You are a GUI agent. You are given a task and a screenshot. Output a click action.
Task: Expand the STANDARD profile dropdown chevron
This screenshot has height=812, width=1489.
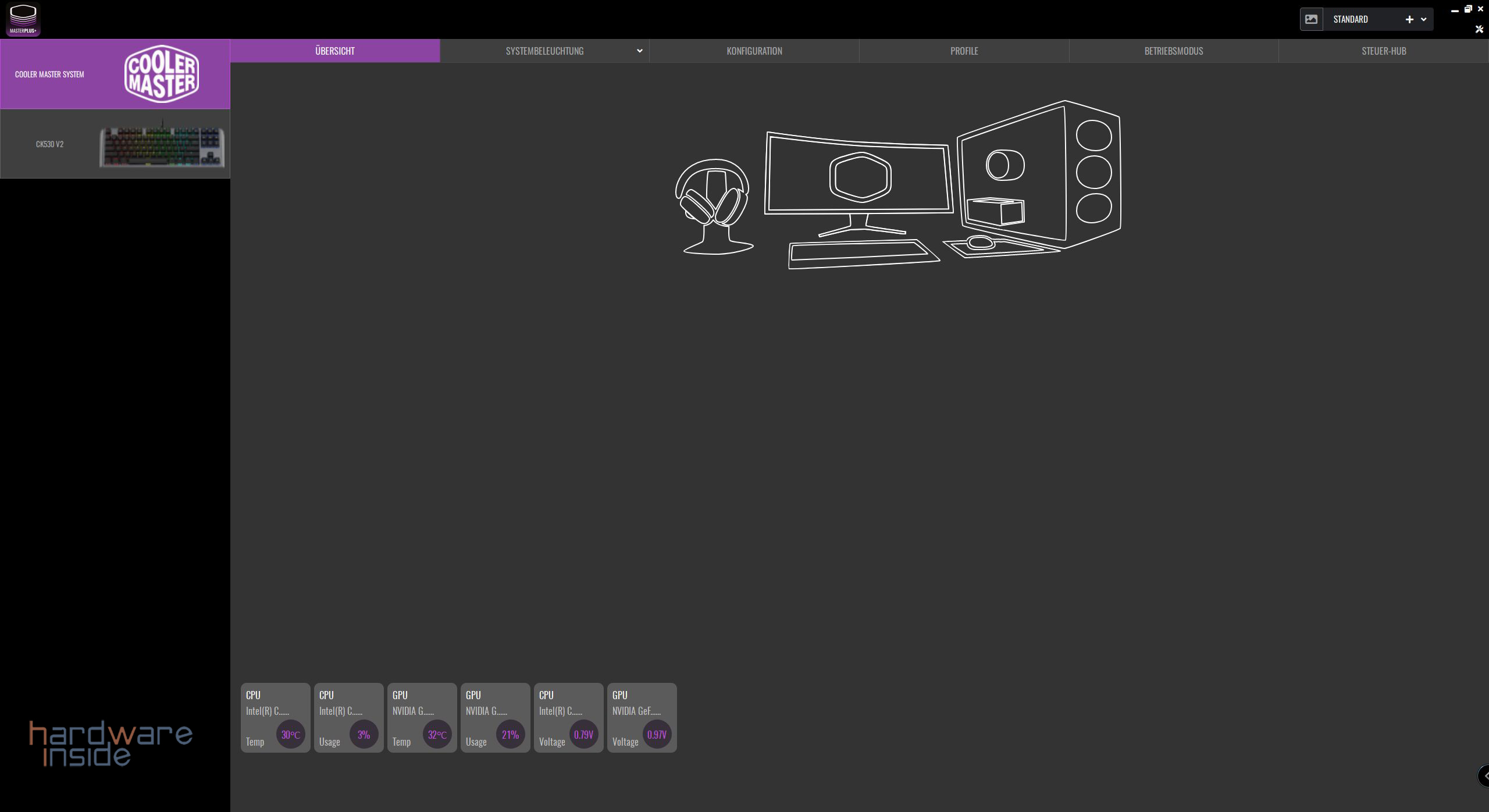(1423, 19)
